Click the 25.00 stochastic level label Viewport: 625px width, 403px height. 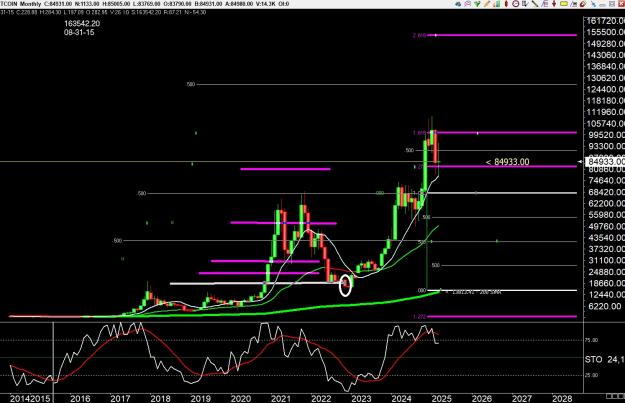tap(592, 375)
